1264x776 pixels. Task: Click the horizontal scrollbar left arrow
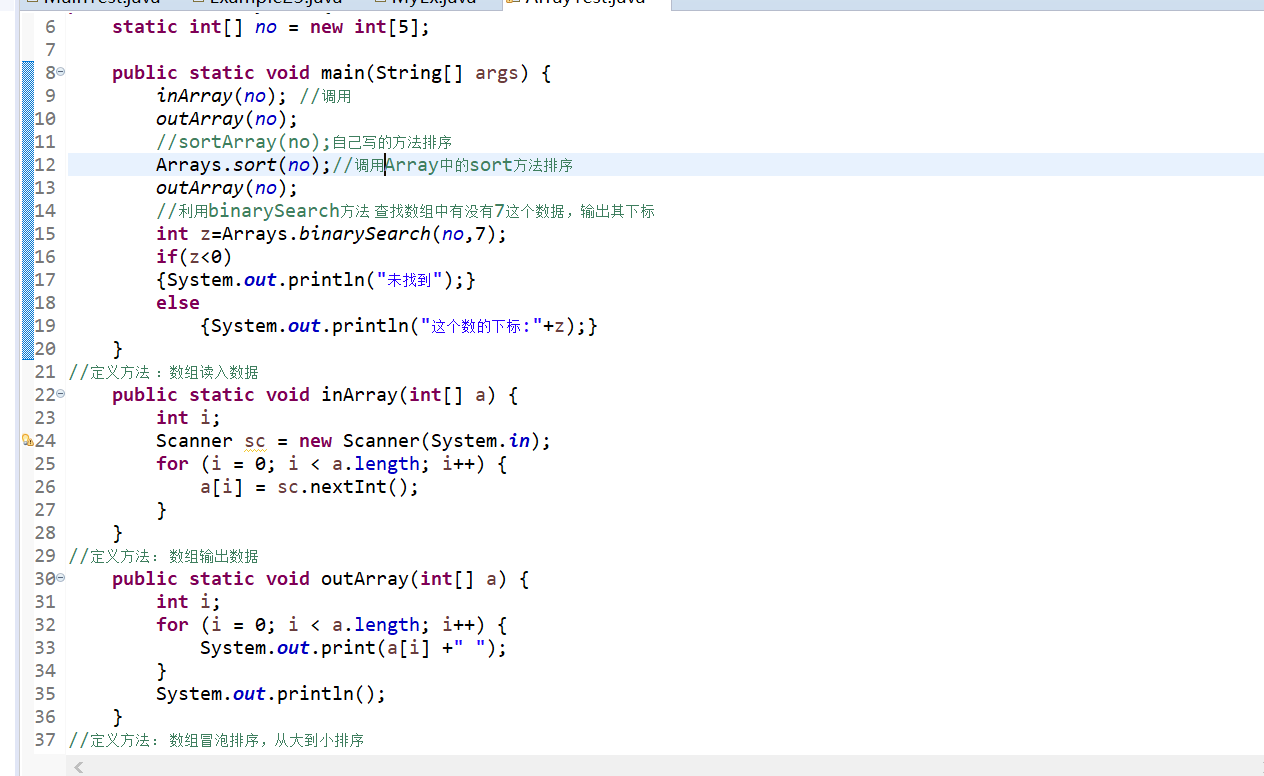click(79, 767)
